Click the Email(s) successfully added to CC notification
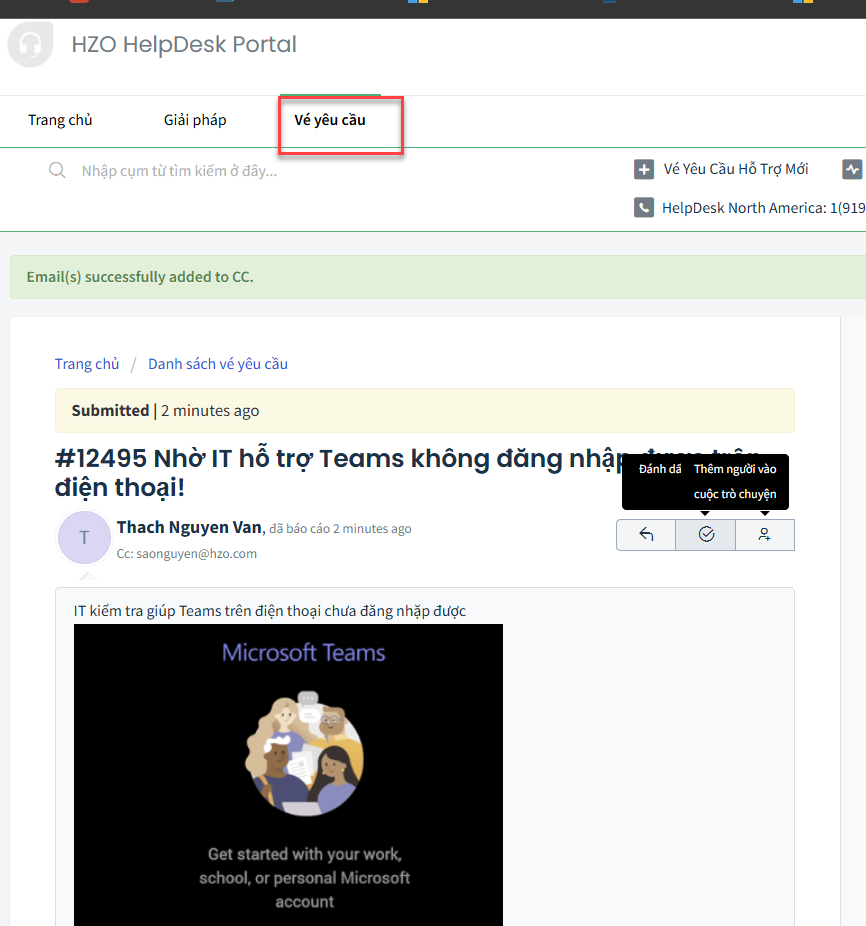The width and height of the screenshot is (866, 926). [x=438, y=277]
